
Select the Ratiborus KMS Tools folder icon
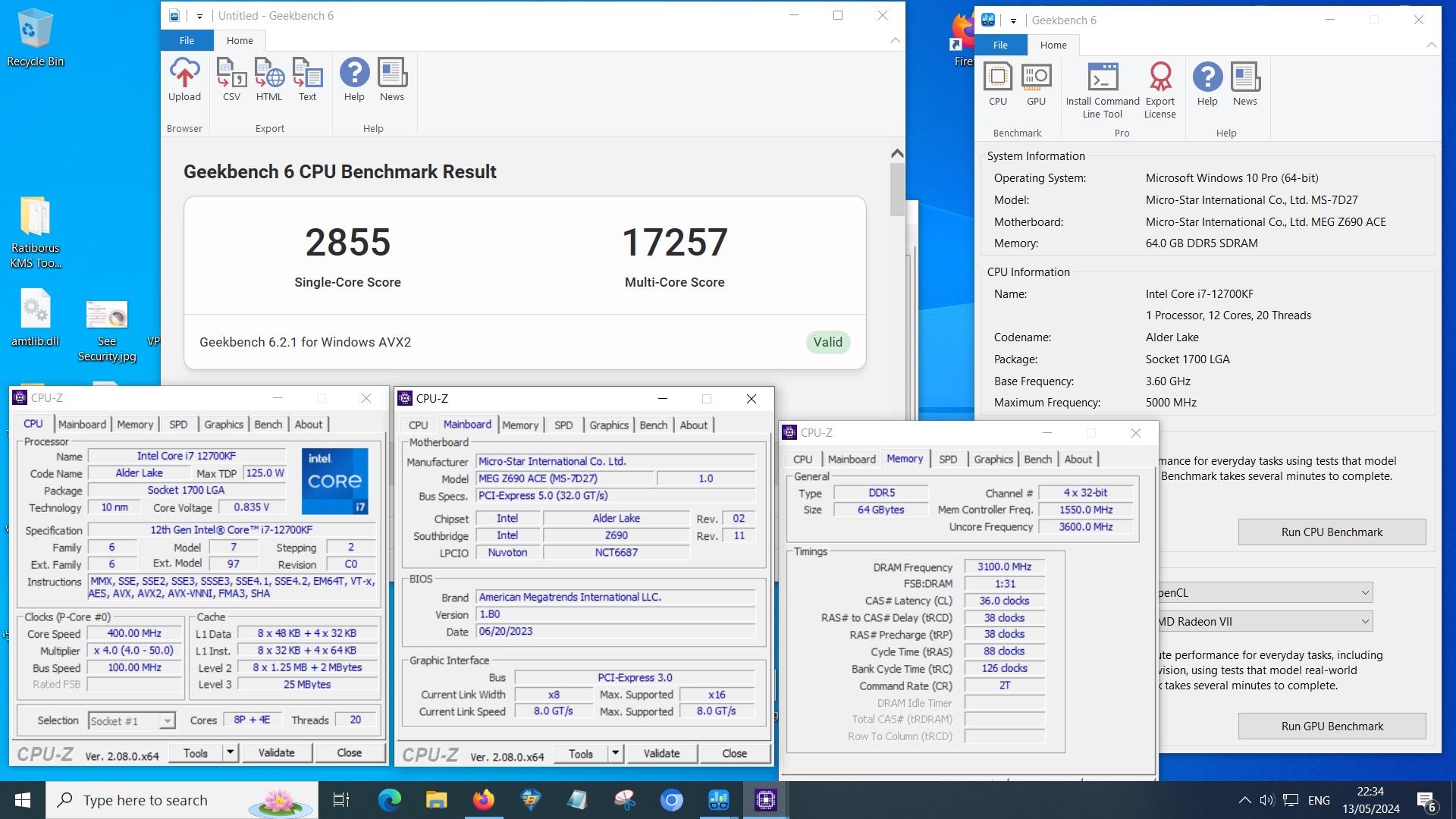tap(35, 232)
